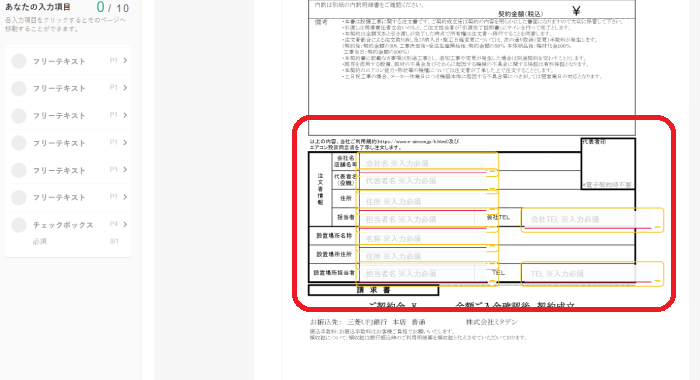Select the 会社TEL ※入力必須 field
The image size is (700, 380).
[592, 220]
